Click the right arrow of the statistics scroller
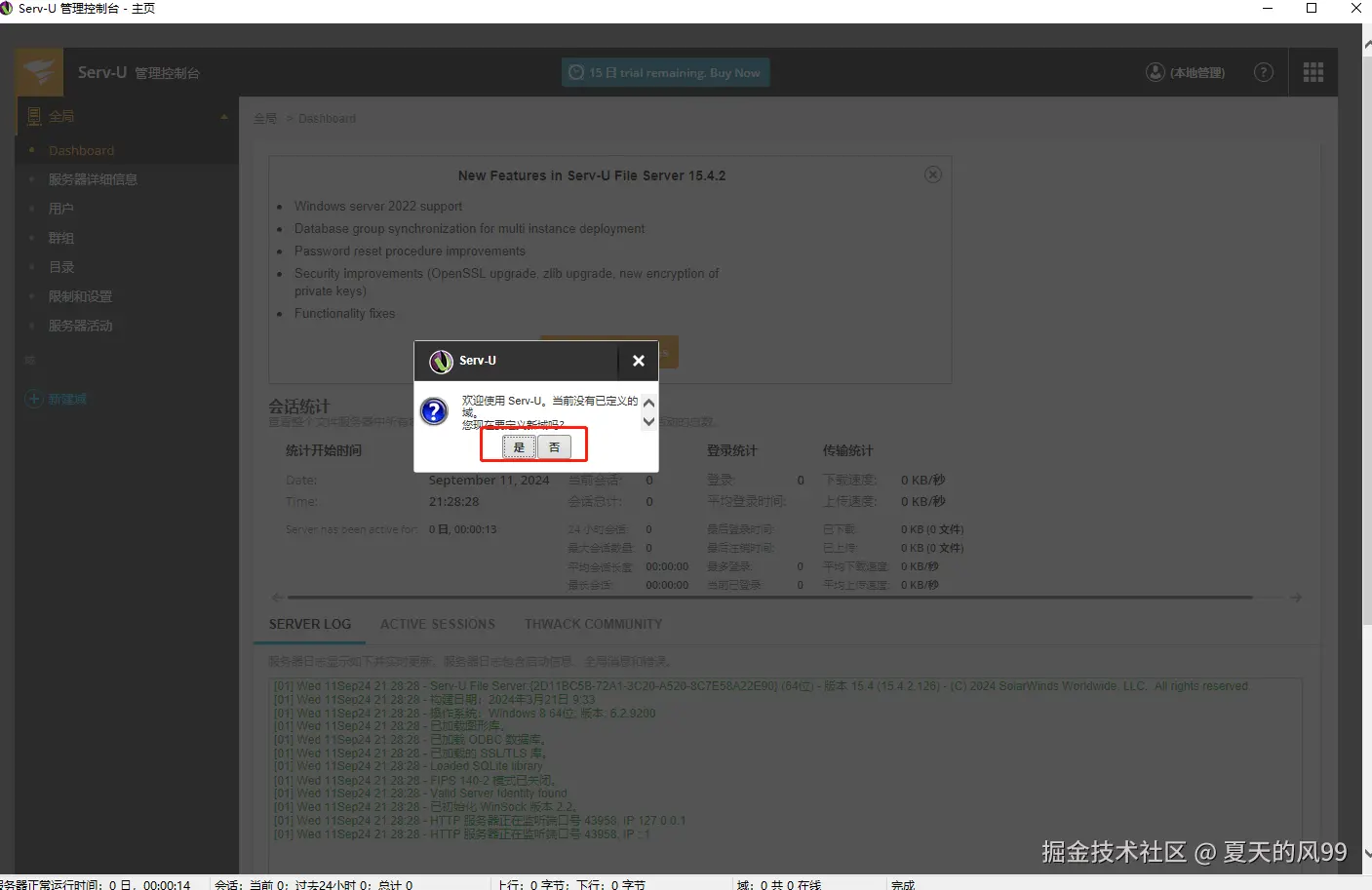This screenshot has height=890, width=1372. (x=1296, y=597)
